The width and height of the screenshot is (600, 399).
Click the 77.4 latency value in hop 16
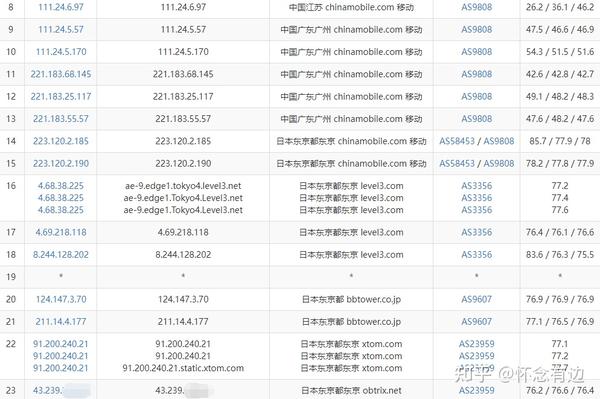(x=560, y=198)
